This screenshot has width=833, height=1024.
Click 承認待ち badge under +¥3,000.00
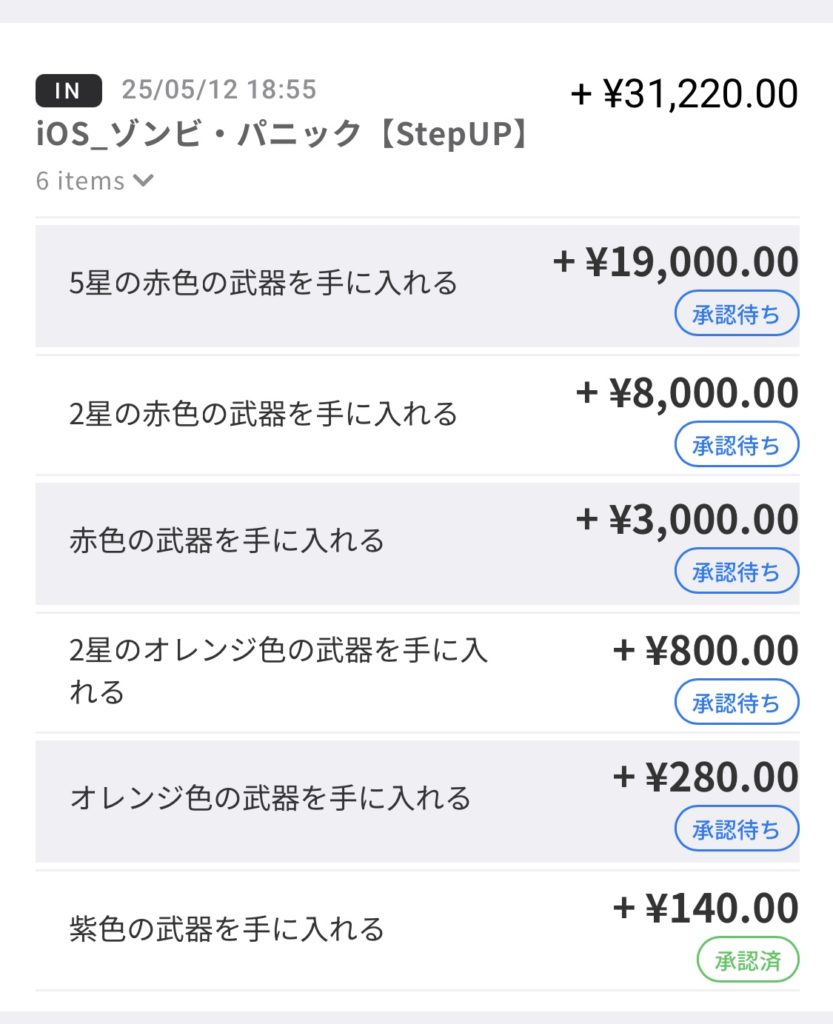click(x=736, y=574)
